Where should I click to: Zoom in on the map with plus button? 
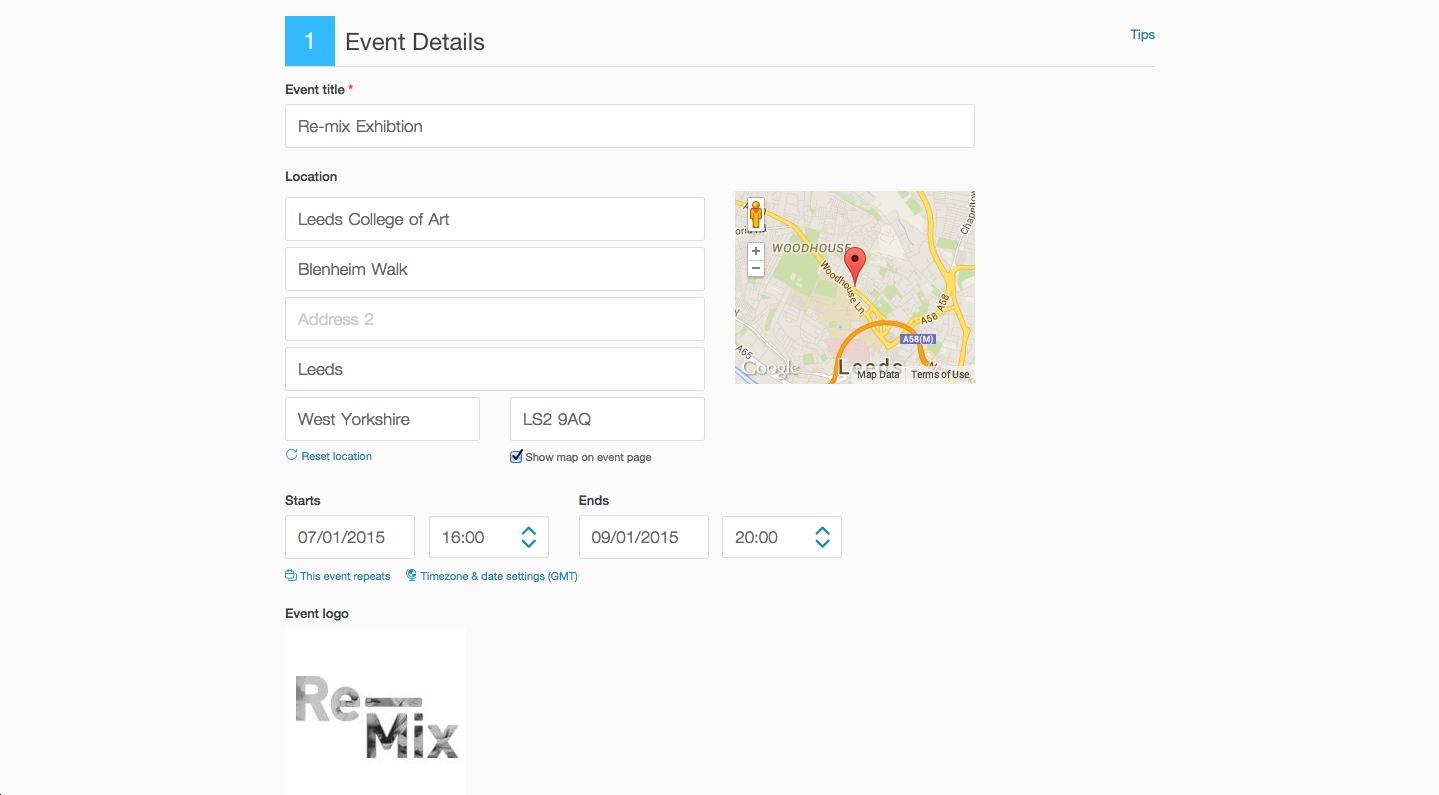pos(756,251)
